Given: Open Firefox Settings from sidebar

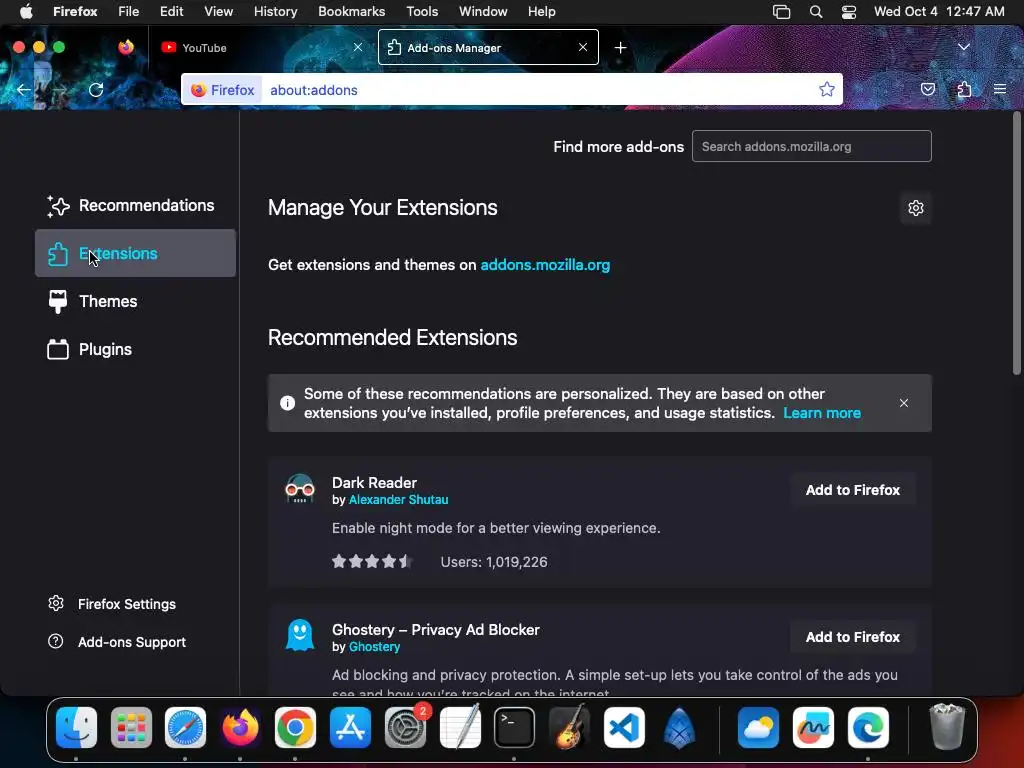Looking at the screenshot, I should (x=112, y=604).
